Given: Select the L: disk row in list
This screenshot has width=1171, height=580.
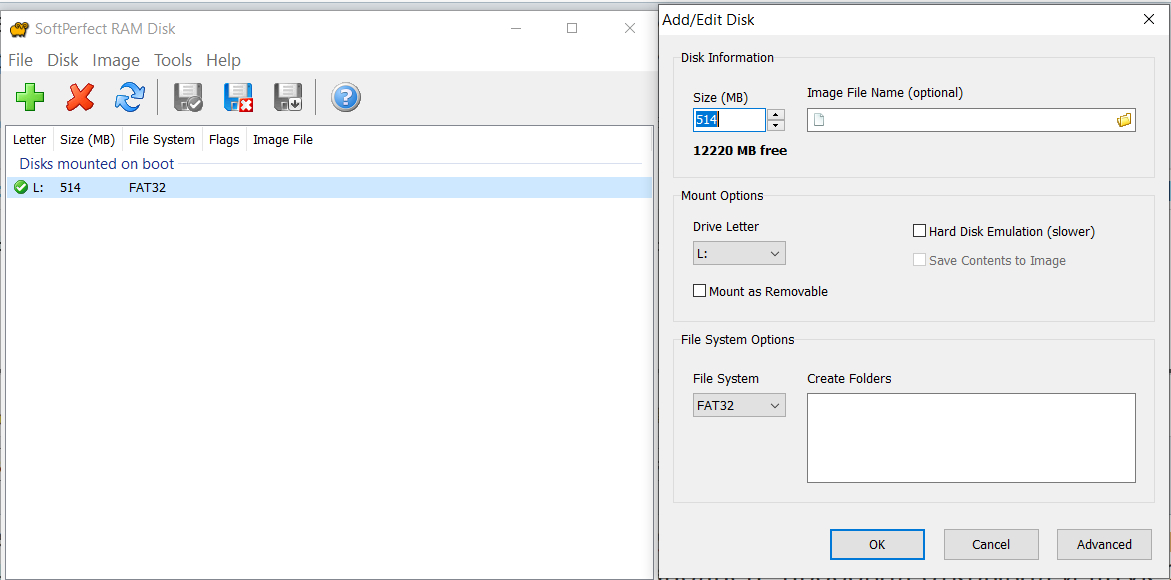Looking at the screenshot, I should click(x=300, y=187).
